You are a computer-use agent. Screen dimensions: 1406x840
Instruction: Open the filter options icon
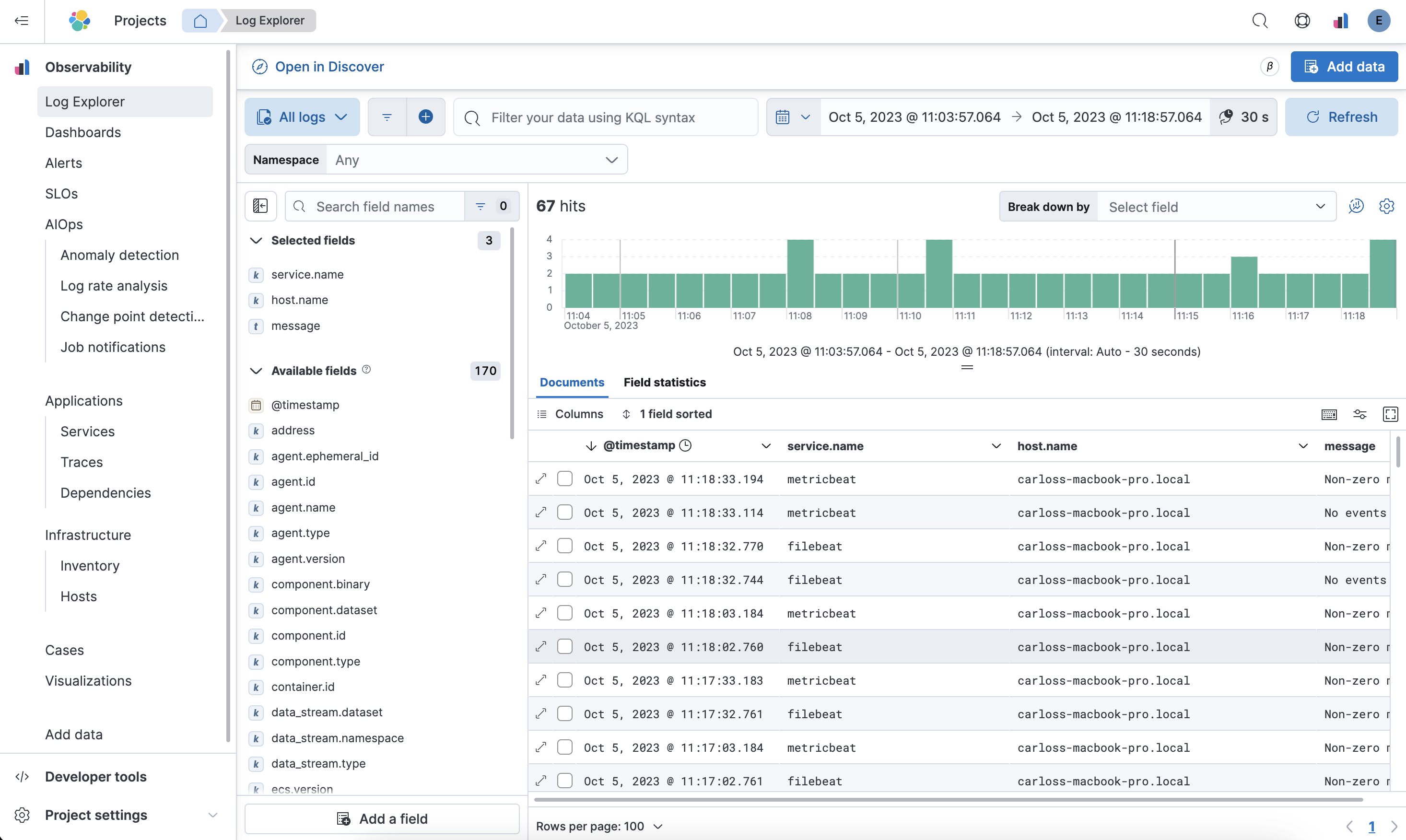pyautogui.click(x=387, y=117)
